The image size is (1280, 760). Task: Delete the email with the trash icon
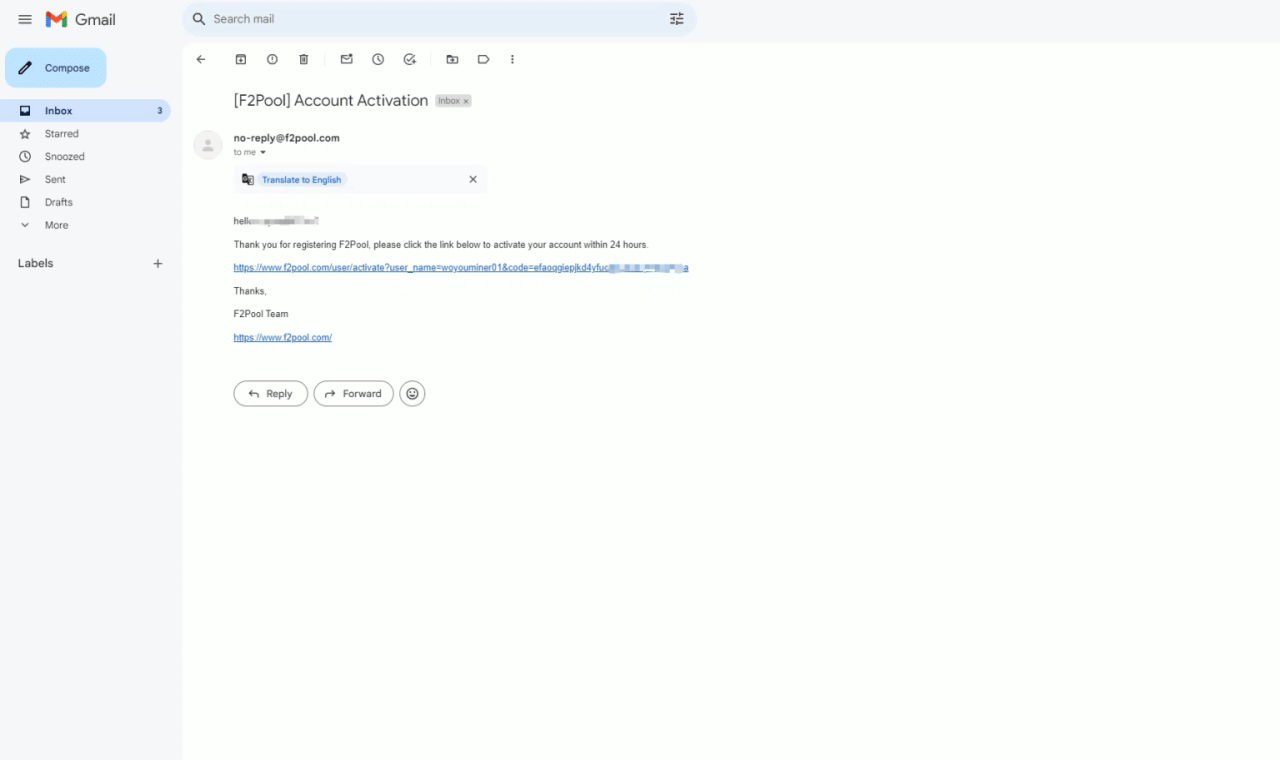[x=304, y=60]
